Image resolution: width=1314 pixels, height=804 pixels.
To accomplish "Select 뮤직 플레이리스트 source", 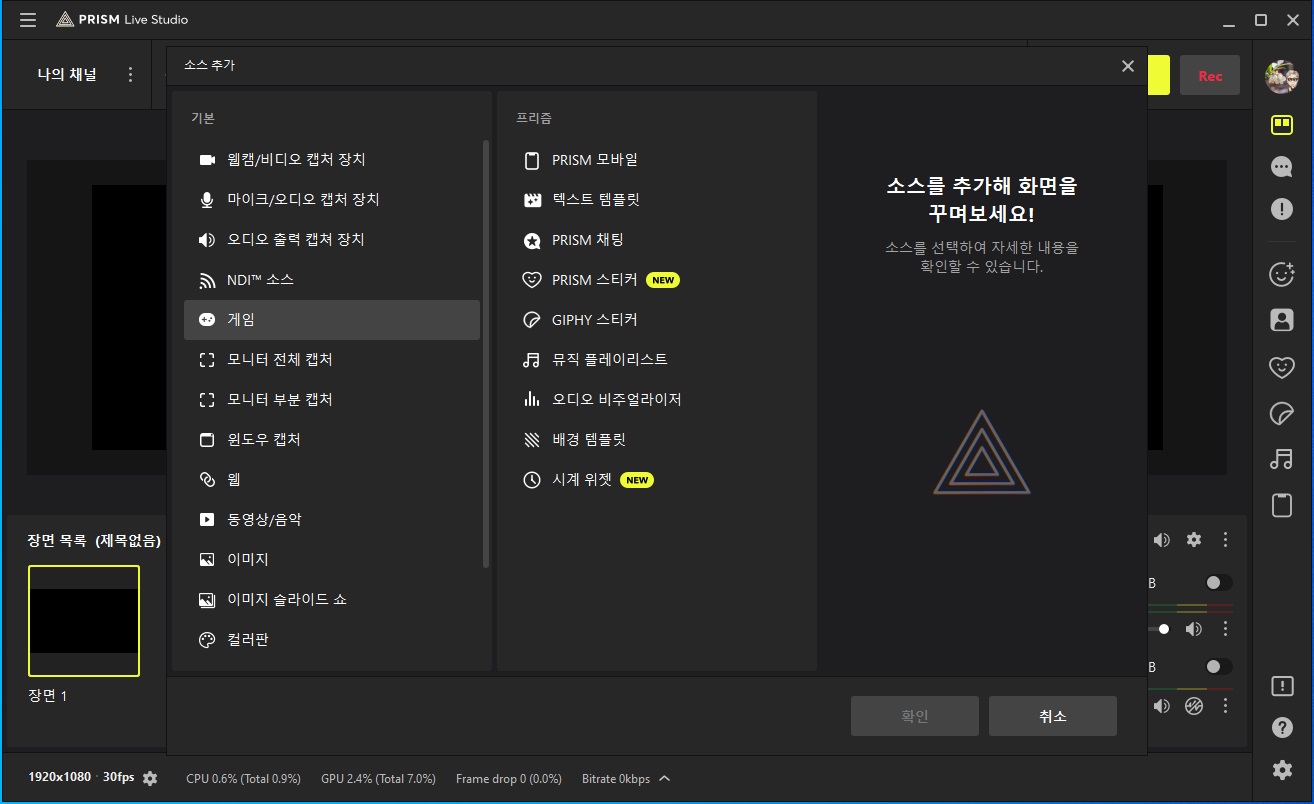I will (x=657, y=360).
